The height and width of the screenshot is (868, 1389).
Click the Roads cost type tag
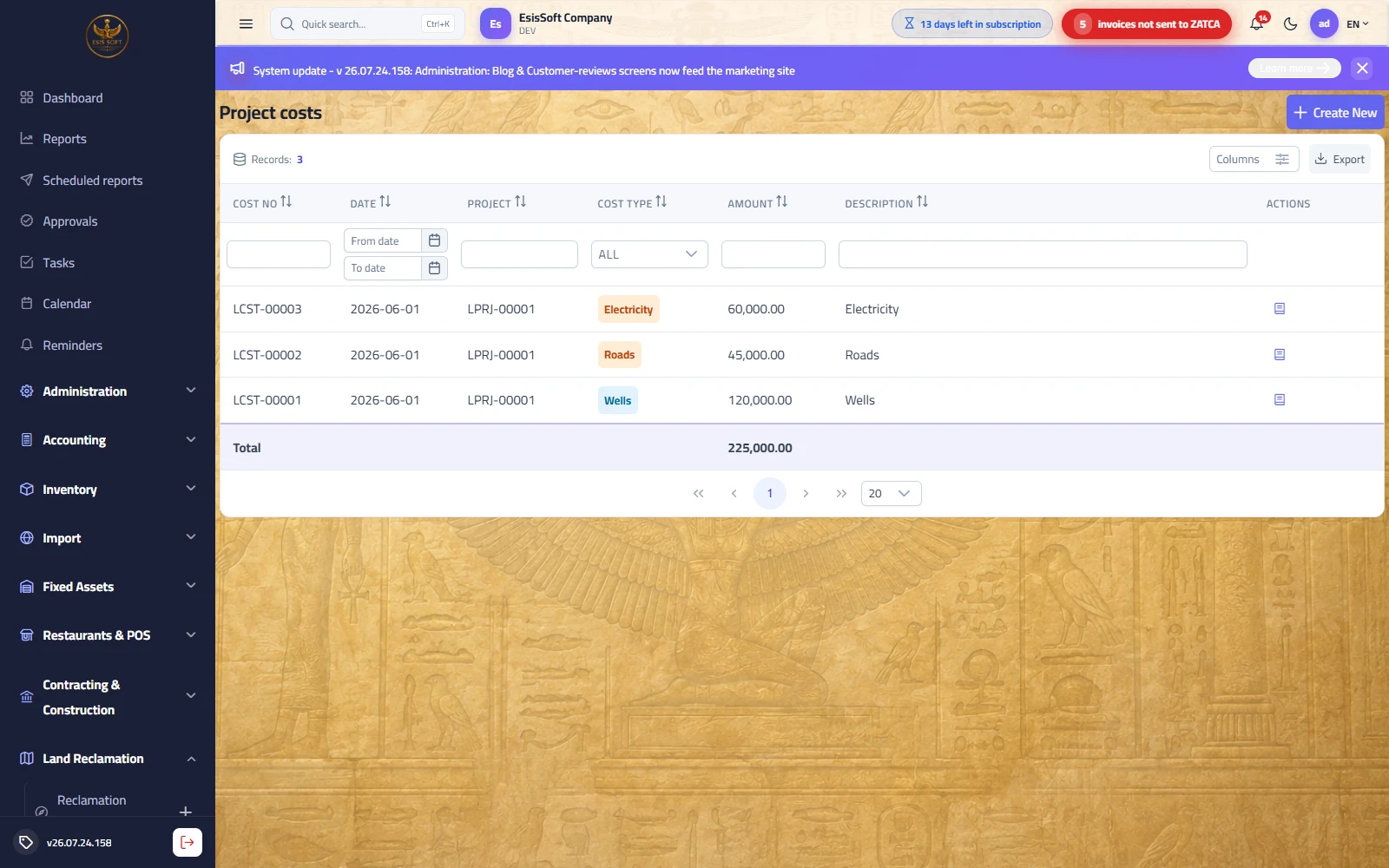pyautogui.click(x=619, y=354)
